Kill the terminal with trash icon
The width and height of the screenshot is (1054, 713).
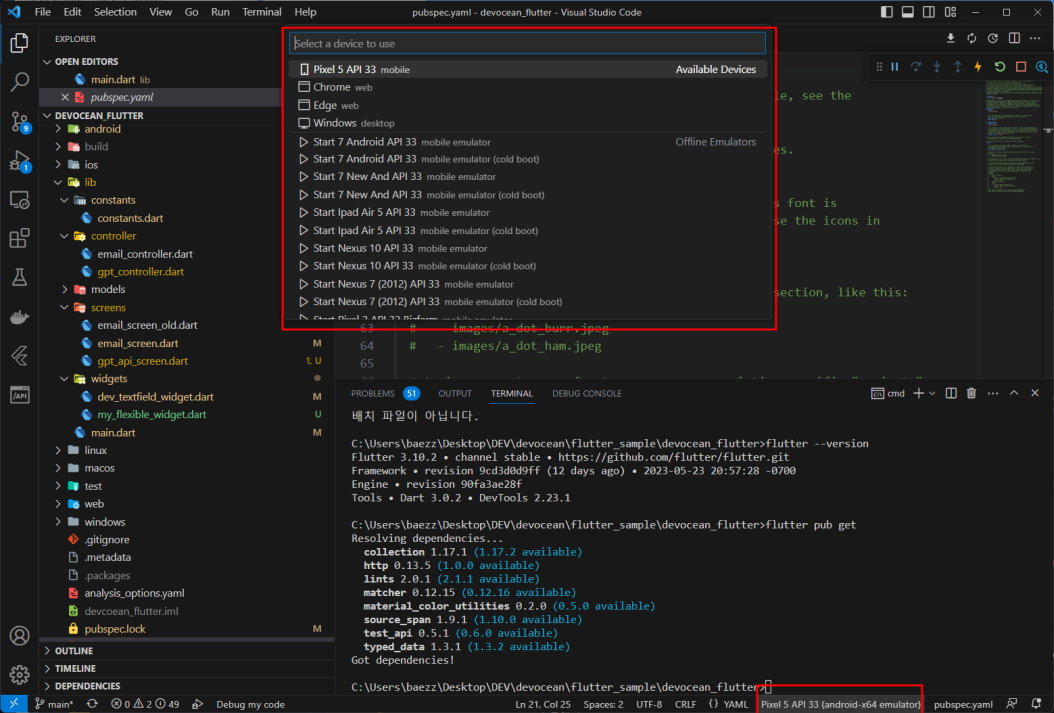[x=971, y=393]
